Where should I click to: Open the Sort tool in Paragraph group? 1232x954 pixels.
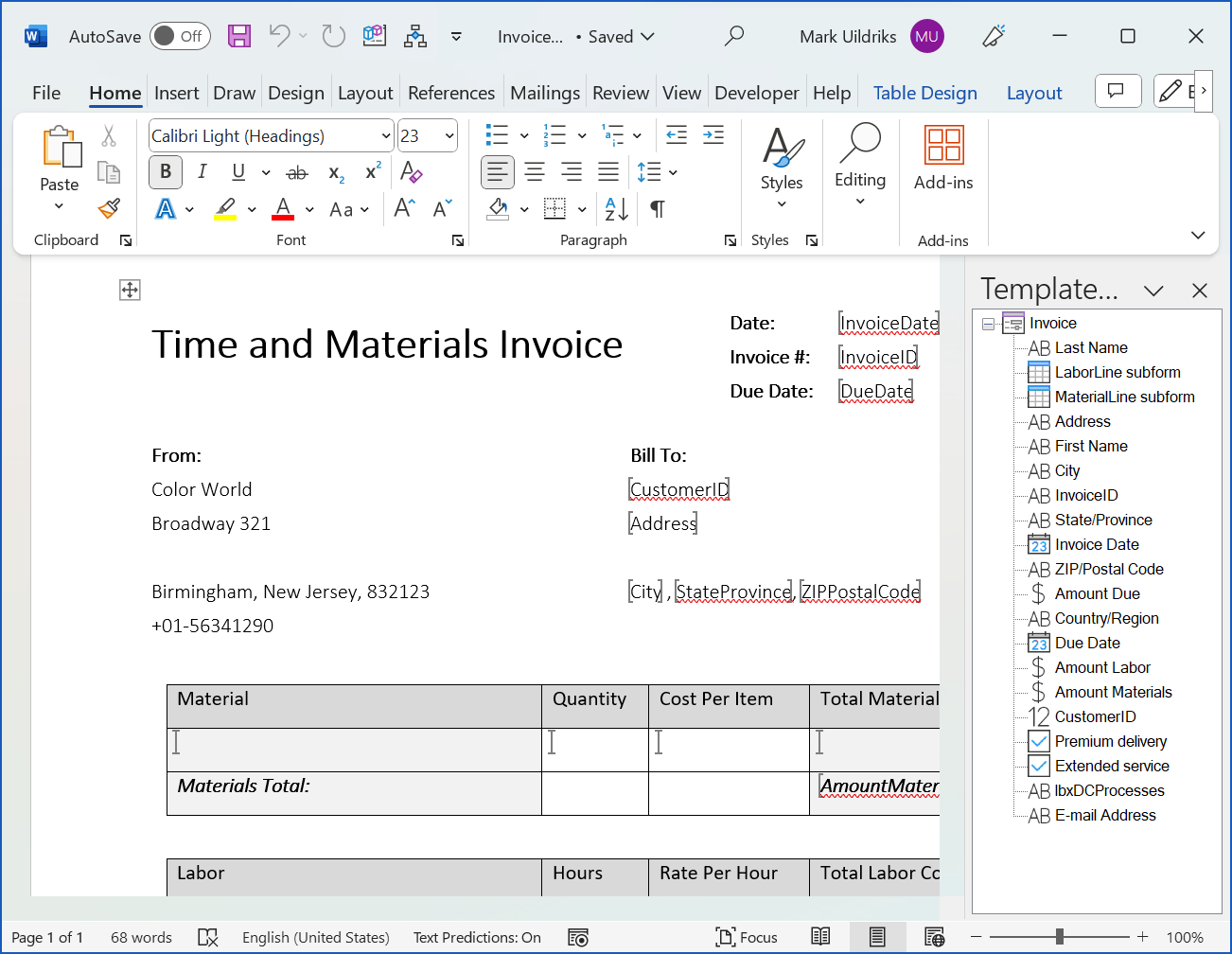(x=614, y=208)
